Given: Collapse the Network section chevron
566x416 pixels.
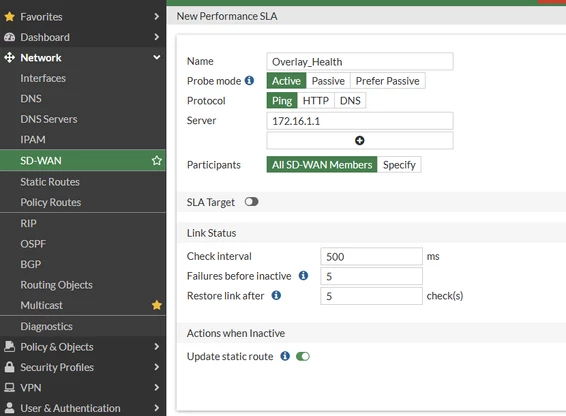Looking at the screenshot, I should pos(157,57).
